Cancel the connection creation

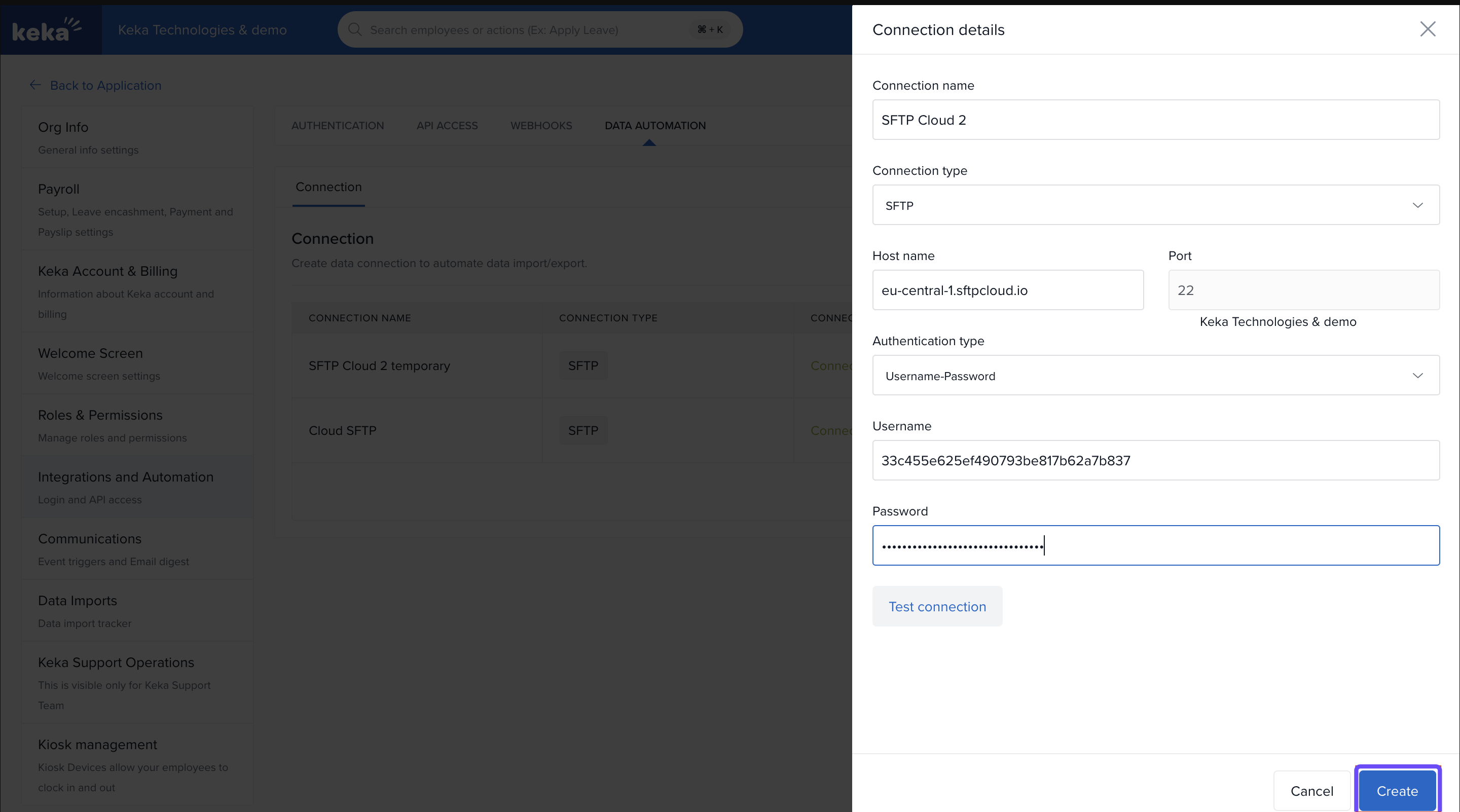tap(1311, 791)
